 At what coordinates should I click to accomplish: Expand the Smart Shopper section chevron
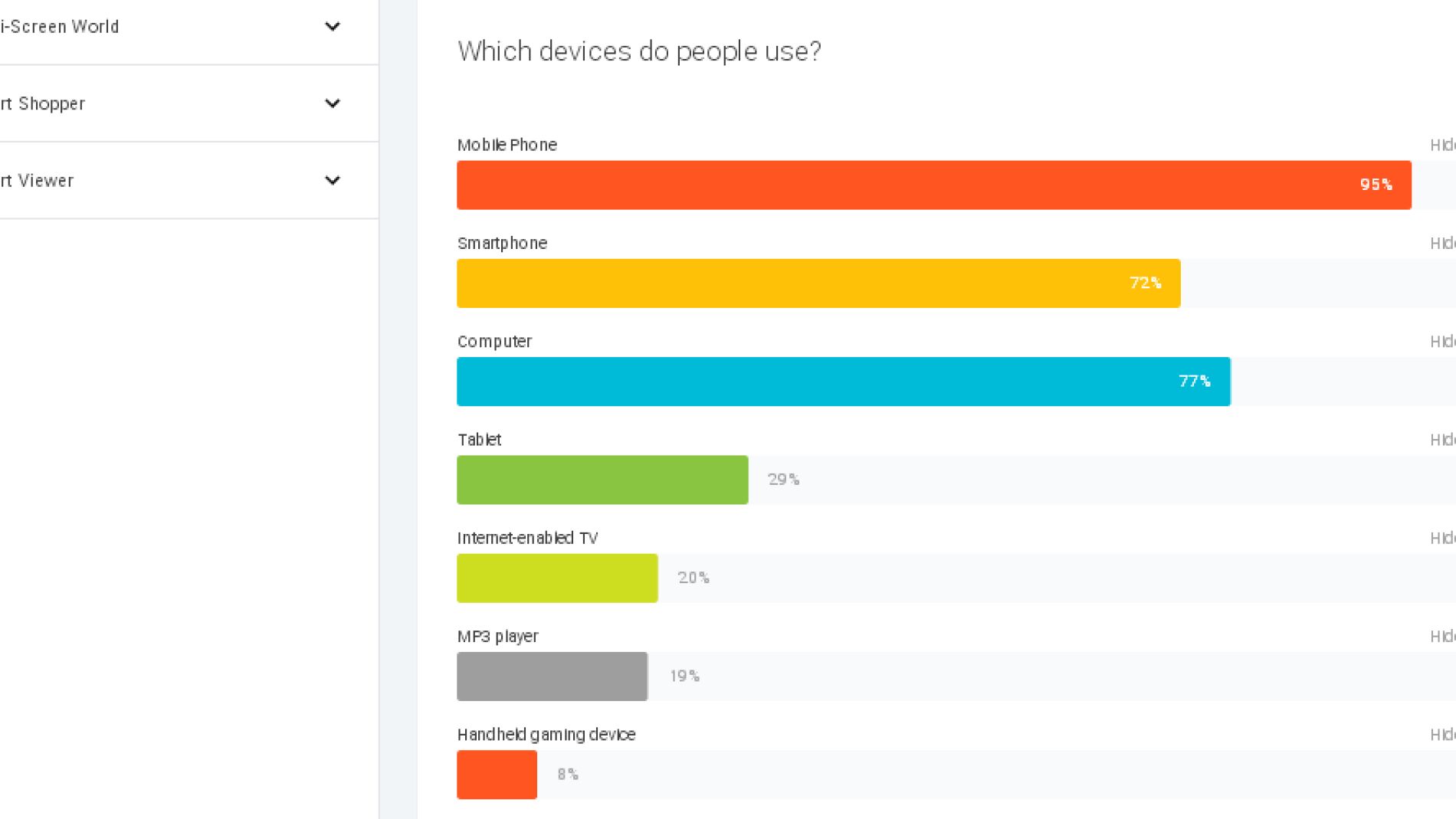(333, 103)
